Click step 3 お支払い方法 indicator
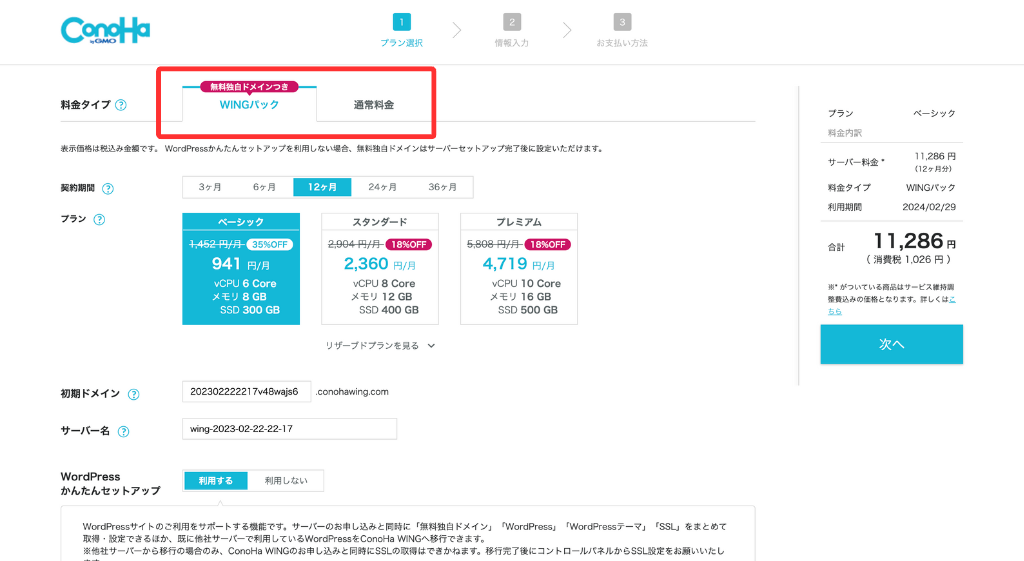This screenshot has height=561, width=1024. click(x=622, y=30)
